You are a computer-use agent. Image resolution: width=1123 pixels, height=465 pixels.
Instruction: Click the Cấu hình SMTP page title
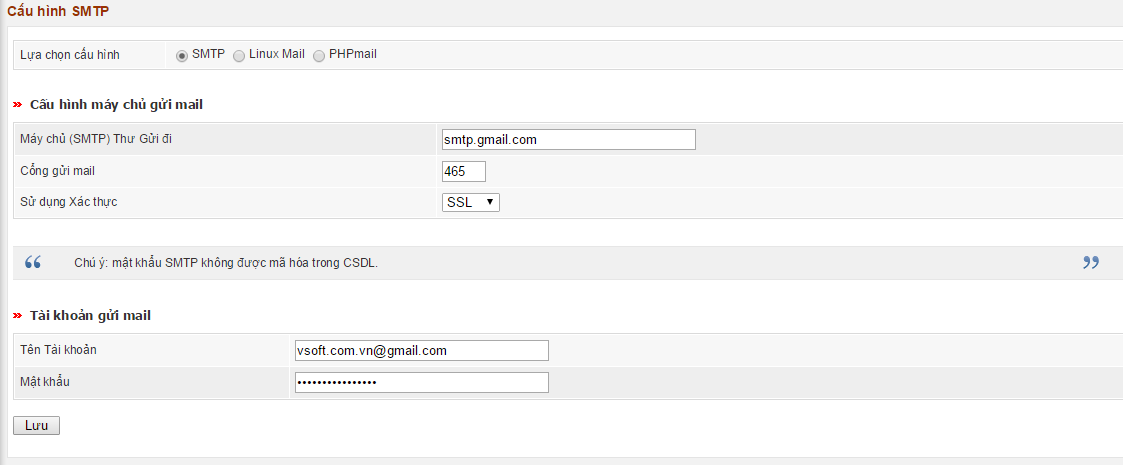point(59,11)
